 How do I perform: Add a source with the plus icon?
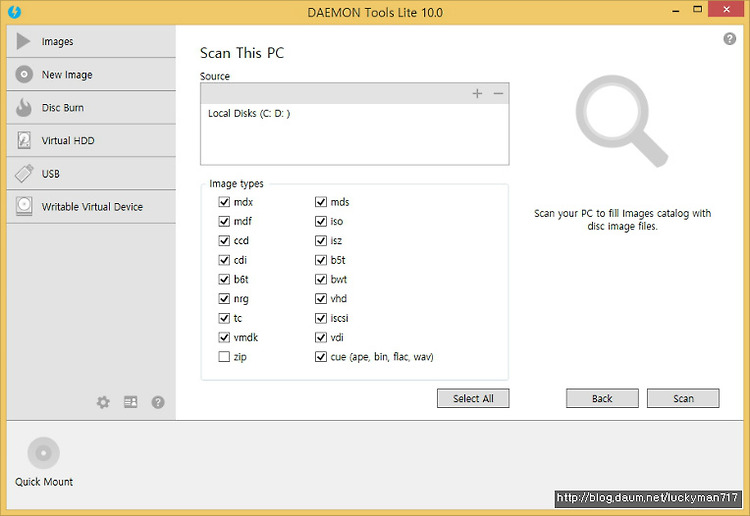point(477,93)
